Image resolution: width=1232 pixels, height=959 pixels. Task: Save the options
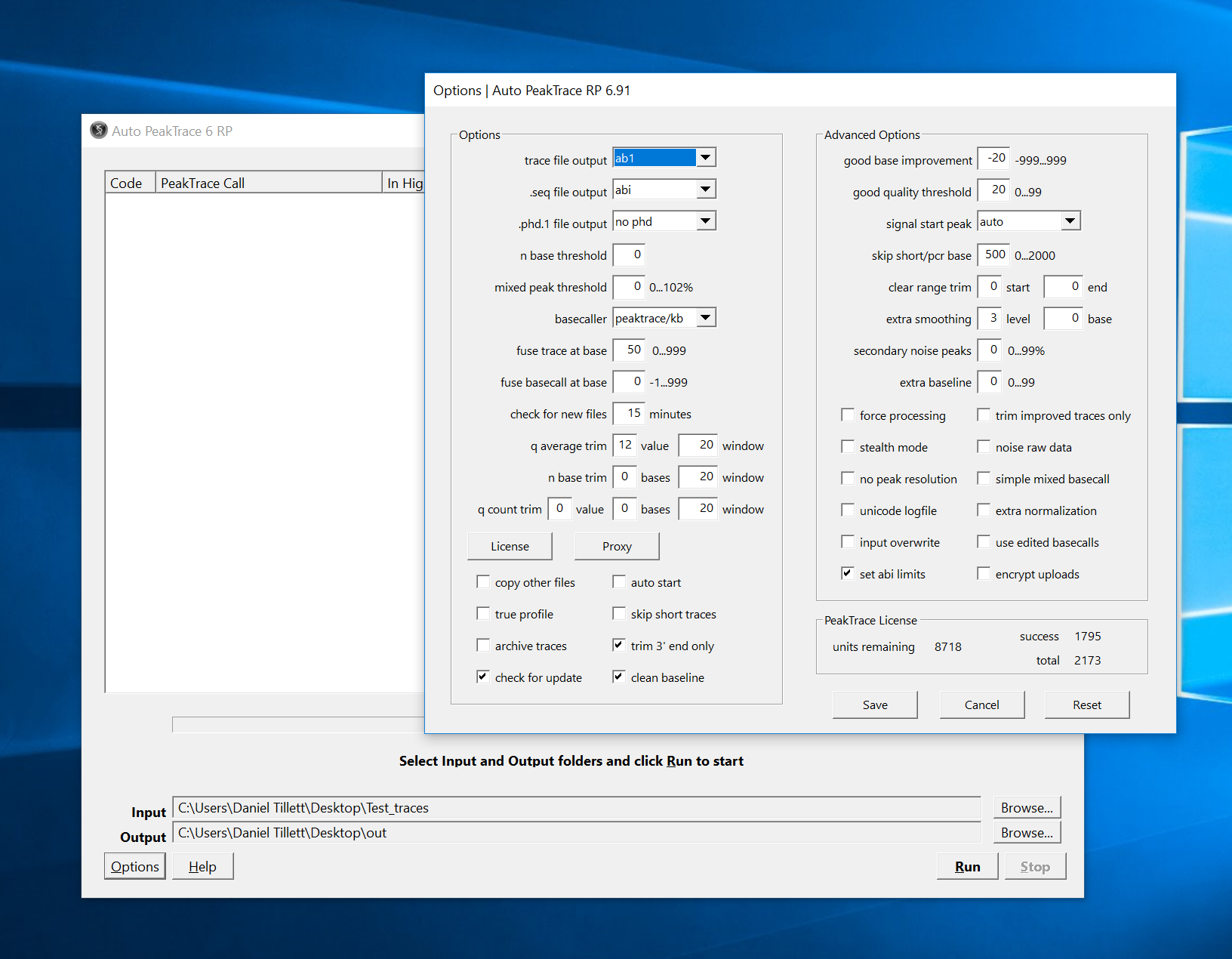(x=875, y=705)
